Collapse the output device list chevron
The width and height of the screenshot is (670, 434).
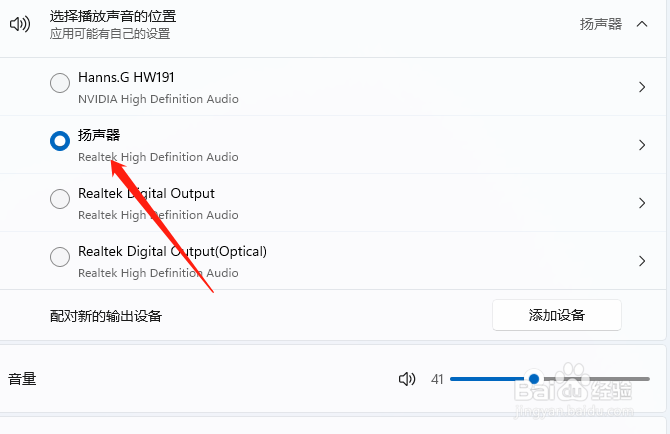(642, 24)
